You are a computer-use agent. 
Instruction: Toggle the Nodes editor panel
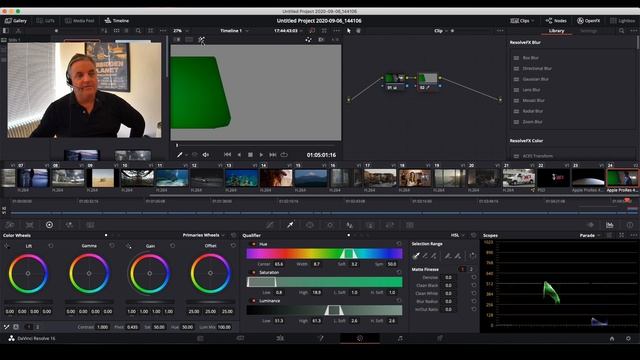pos(556,21)
